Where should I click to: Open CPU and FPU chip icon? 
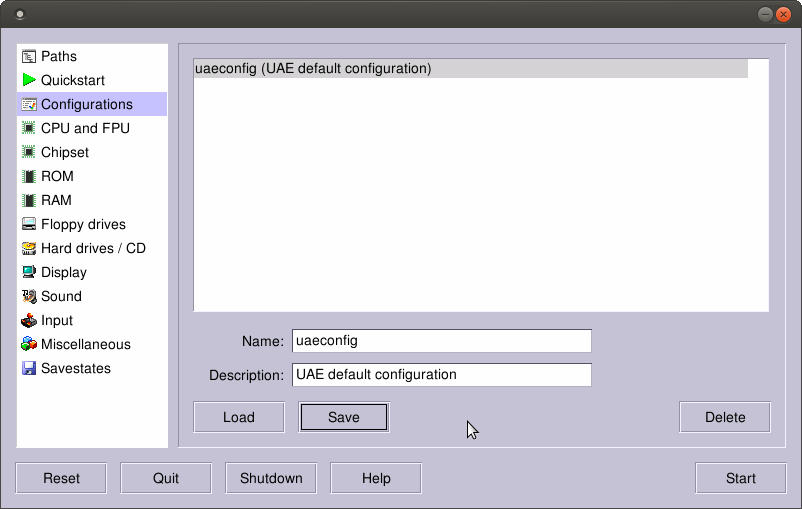tap(29, 129)
